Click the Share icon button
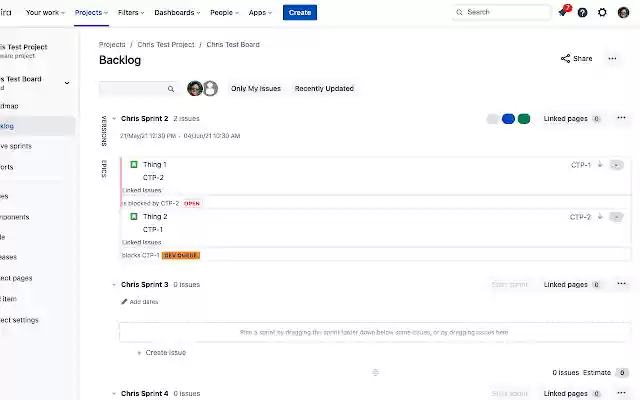 point(576,58)
